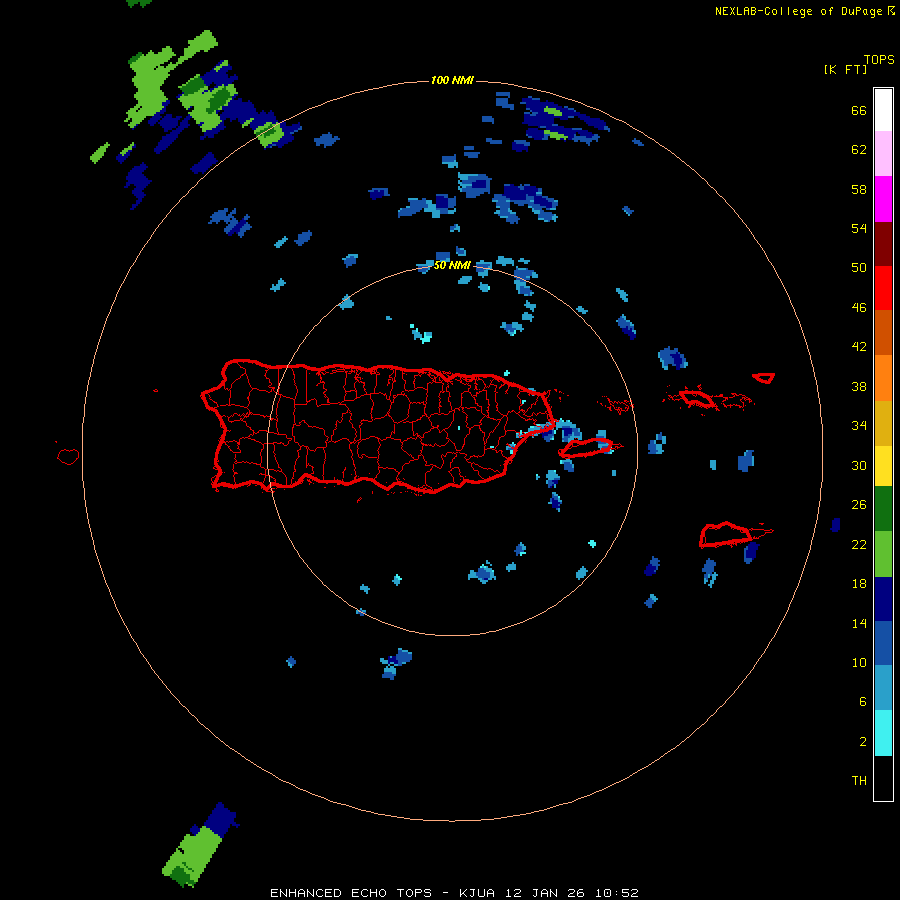The height and width of the screenshot is (900, 900).
Task: Click the magenta legend swatch
Action: [x=883, y=199]
